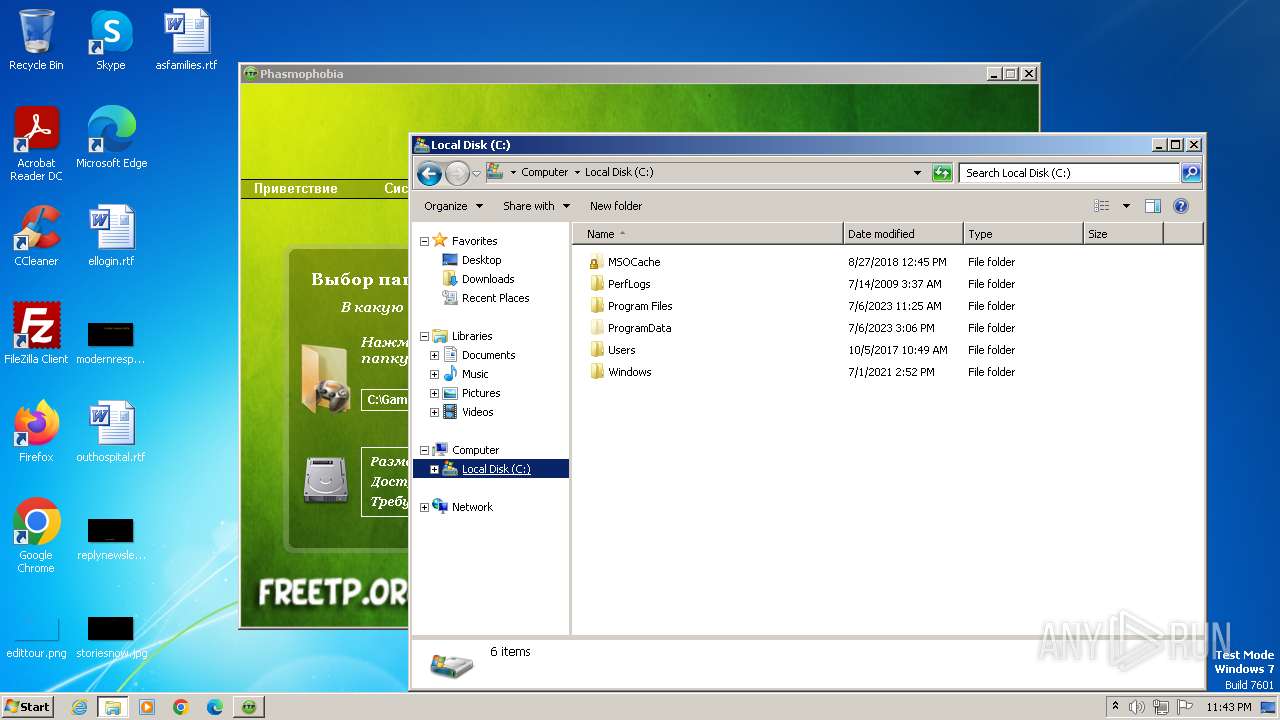Select the Users folder

pyautogui.click(x=621, y=350)
